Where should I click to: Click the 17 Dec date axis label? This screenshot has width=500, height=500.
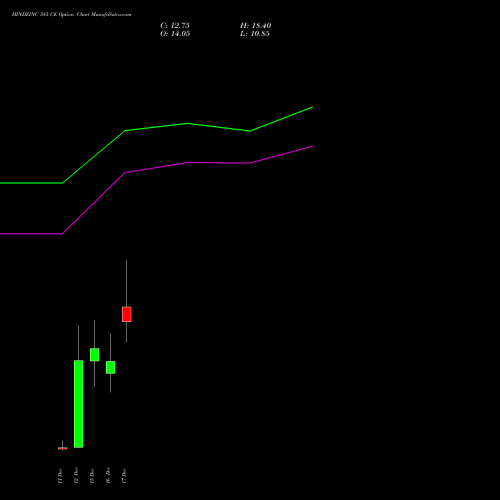(124, 476)
